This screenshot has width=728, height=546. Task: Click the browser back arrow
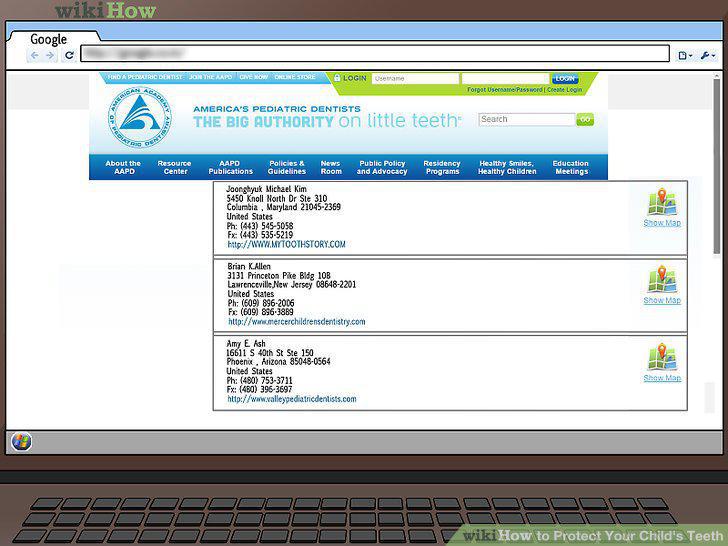[x=34, y=56]
